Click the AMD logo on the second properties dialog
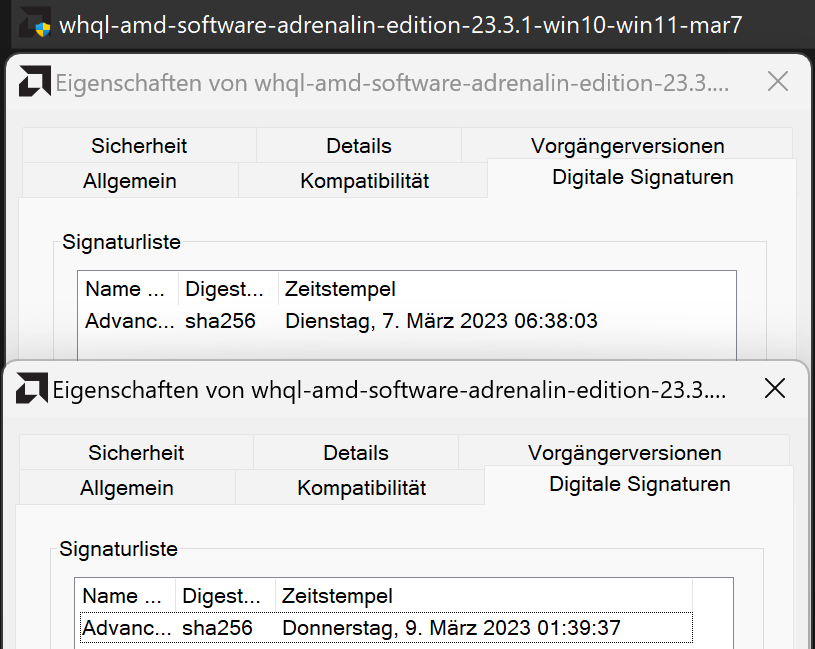 pyautogui.click(x=34, y=390)
